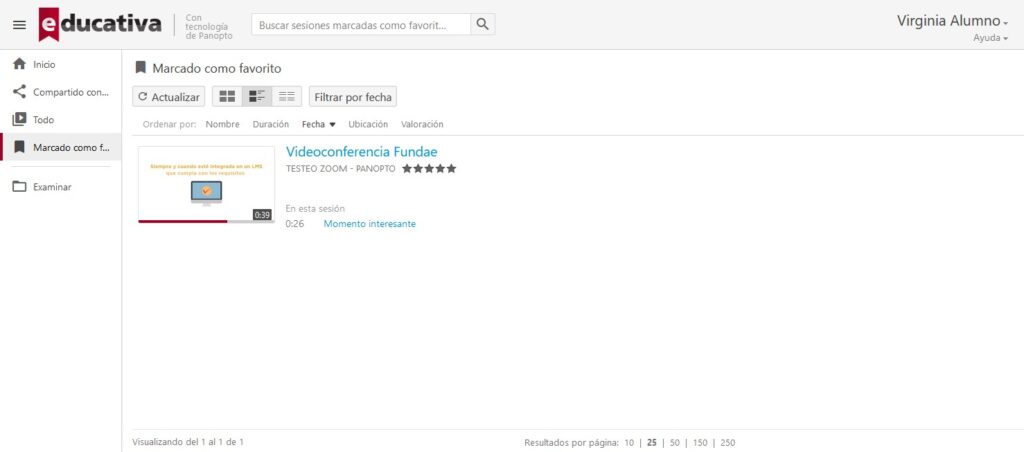Go to Inicio in sidebar
The image size is (1024, 452).
(44, 64)
